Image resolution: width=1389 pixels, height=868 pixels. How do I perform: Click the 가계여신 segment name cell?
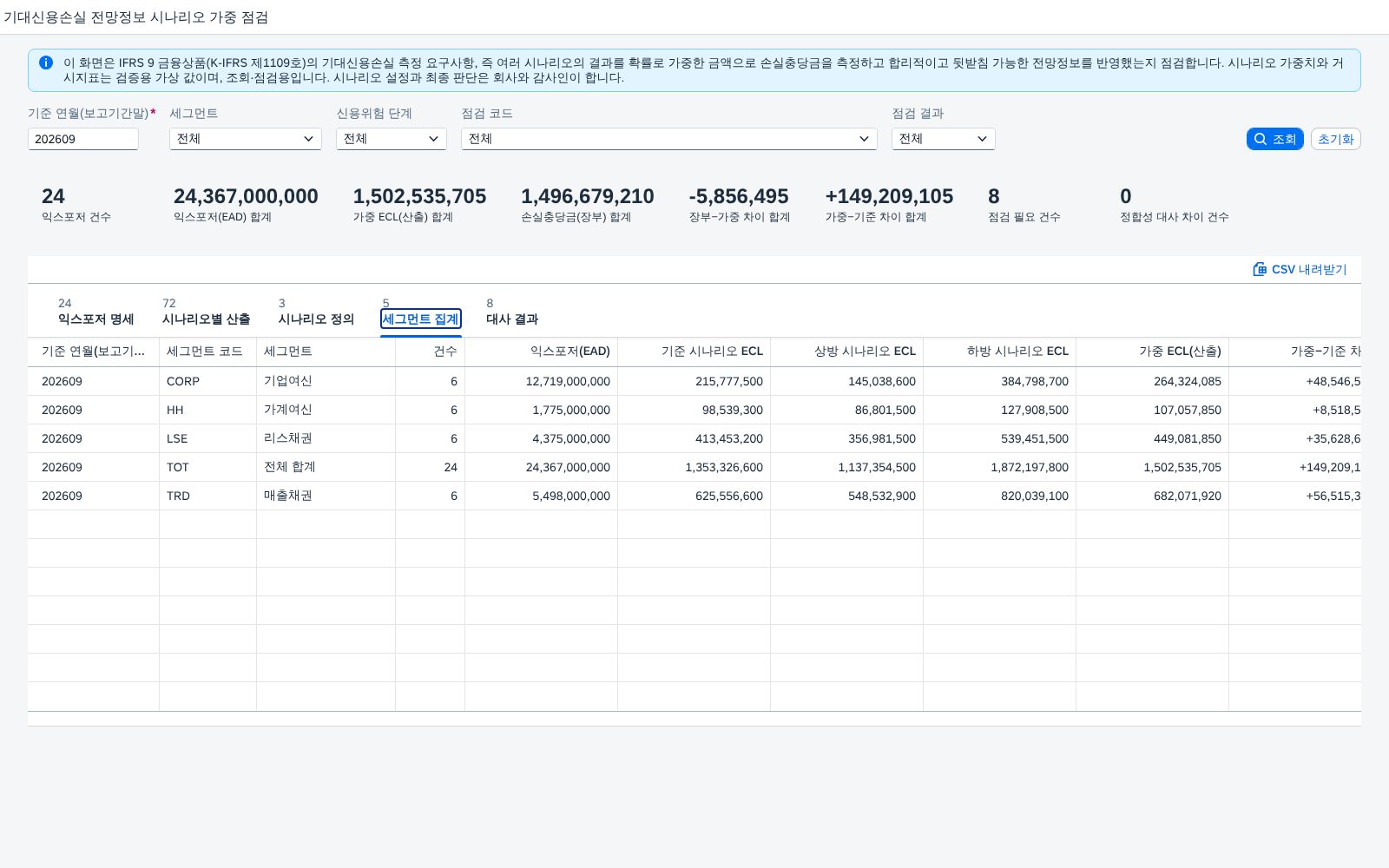326,410
